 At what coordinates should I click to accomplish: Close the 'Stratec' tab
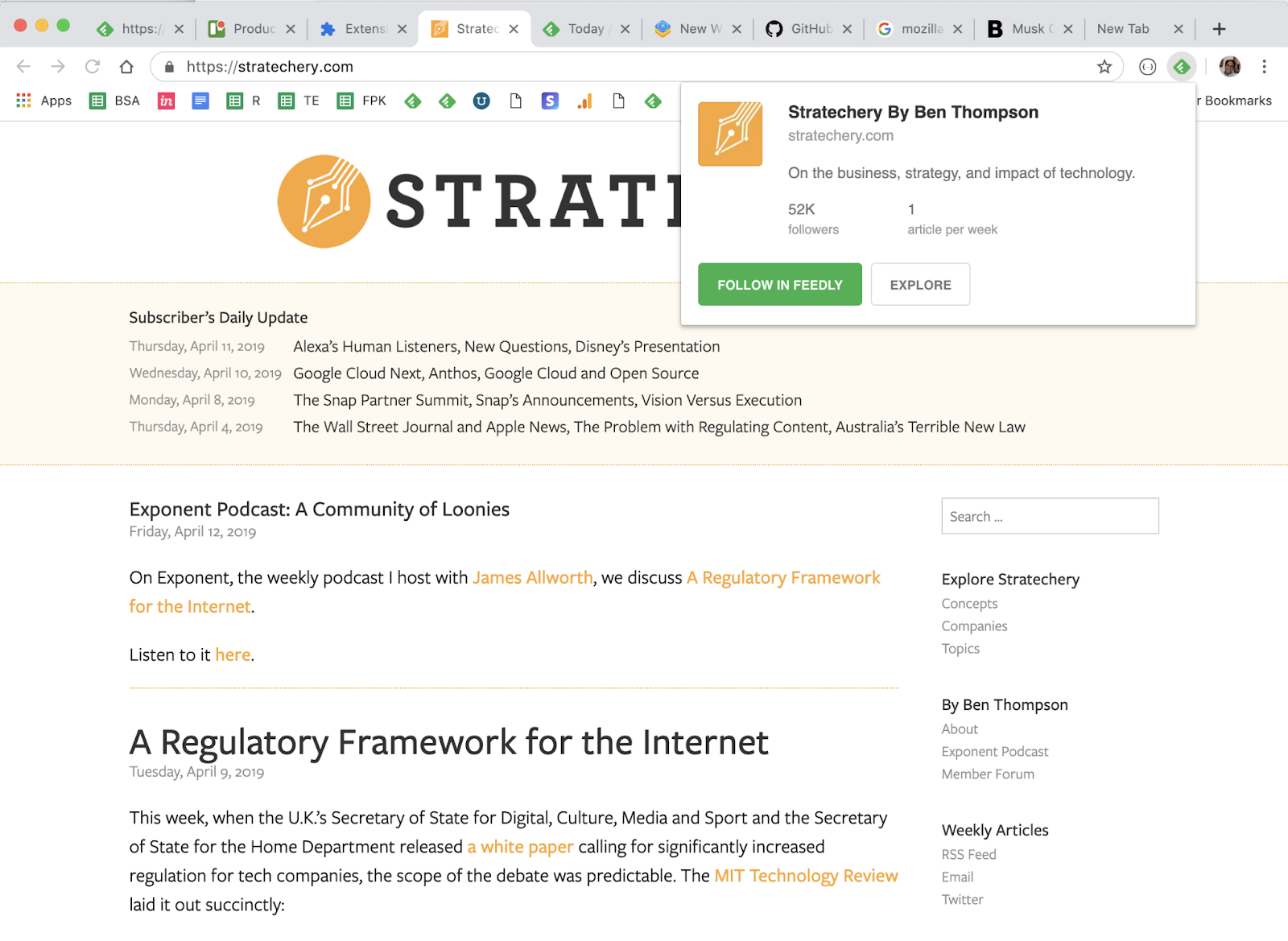click(x=514, y=29)
